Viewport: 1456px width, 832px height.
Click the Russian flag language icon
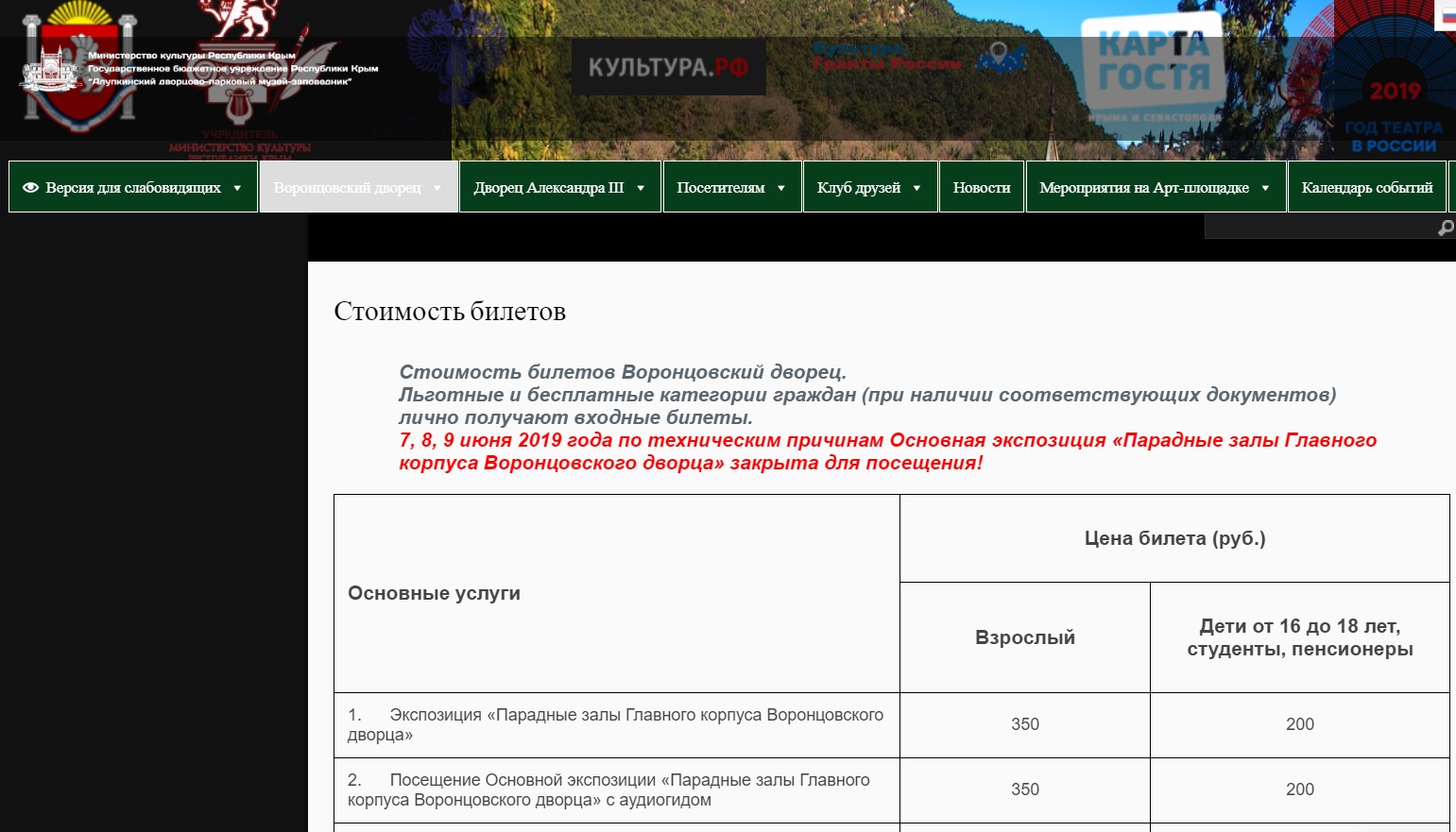1447,16
